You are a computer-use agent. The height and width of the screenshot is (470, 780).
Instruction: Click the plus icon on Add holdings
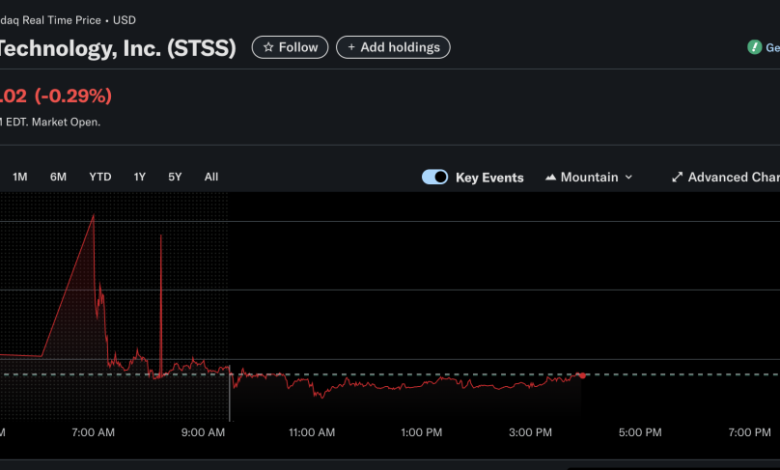[351, 47]
